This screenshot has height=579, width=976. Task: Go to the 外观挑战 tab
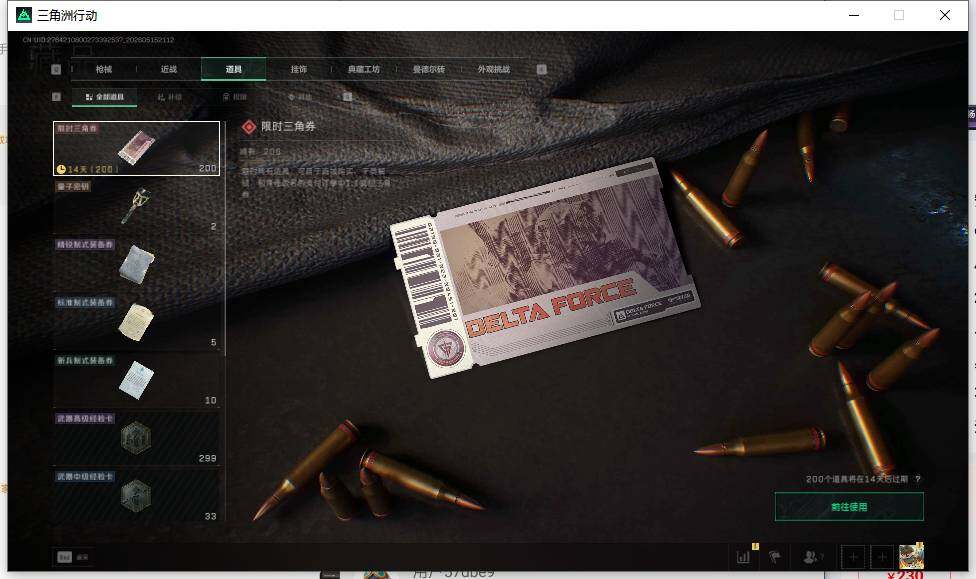[494, 69]
